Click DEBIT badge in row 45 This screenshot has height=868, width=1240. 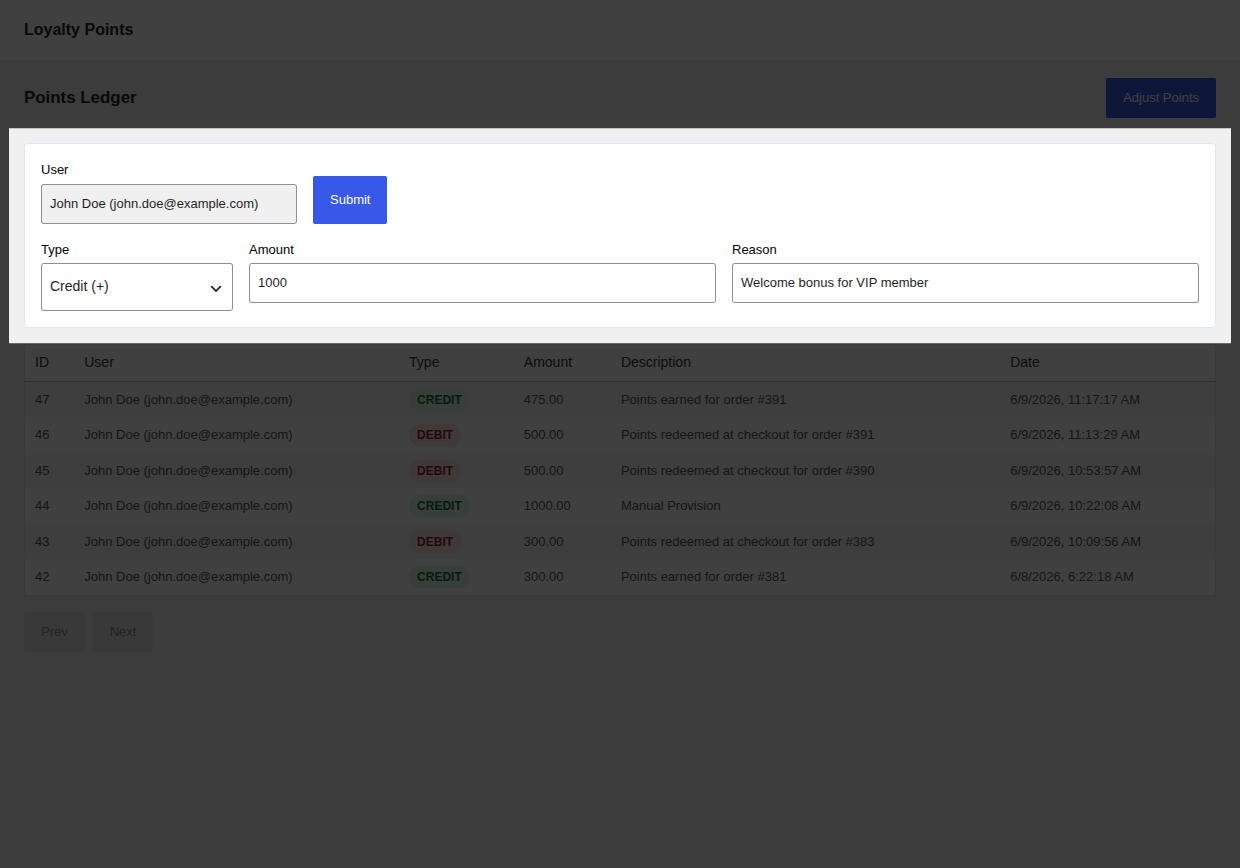click(x=435, y=471)
